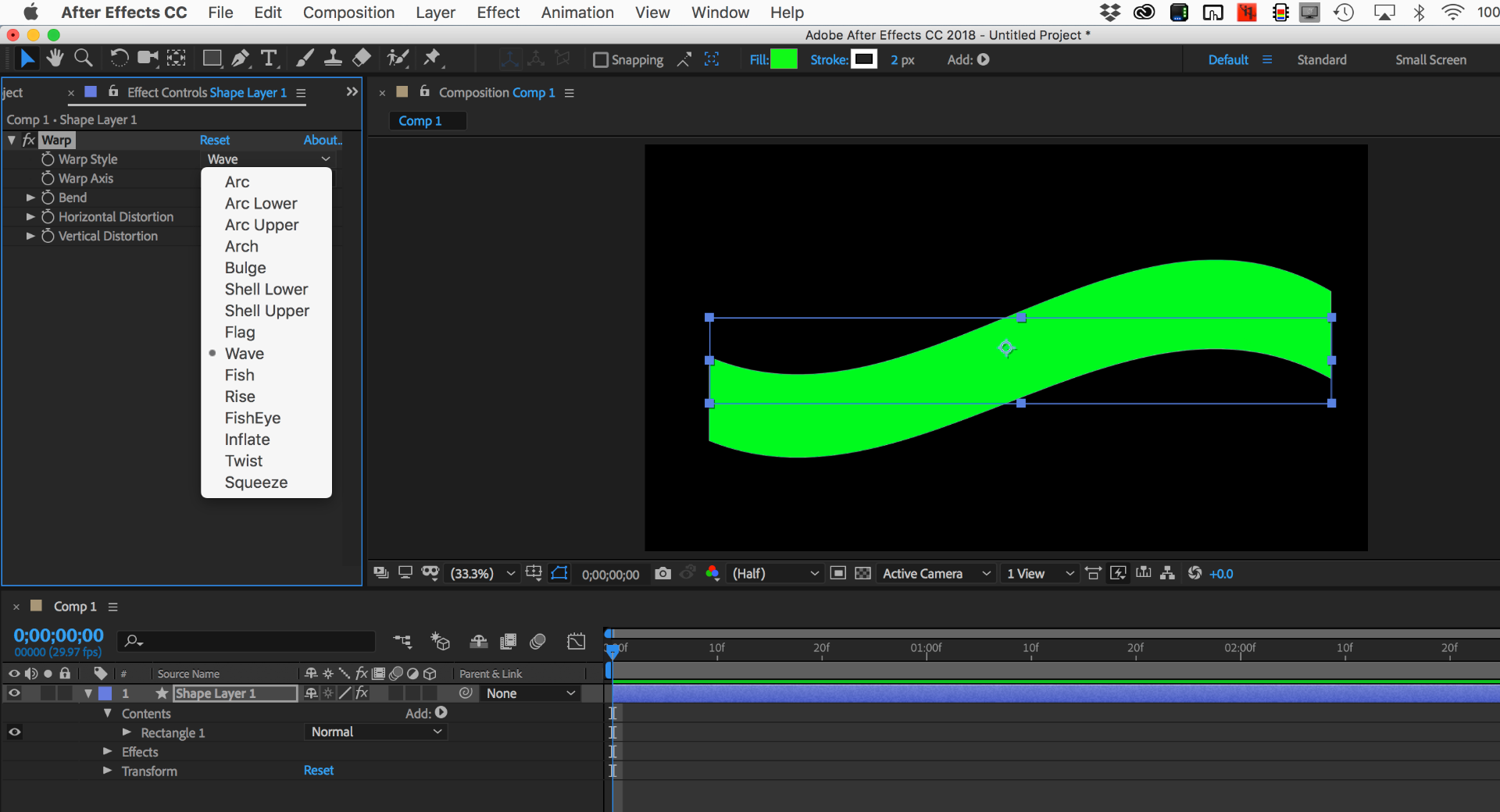
Task: Expand Horizontal Distortion property
Action: [x=30, y=216]
